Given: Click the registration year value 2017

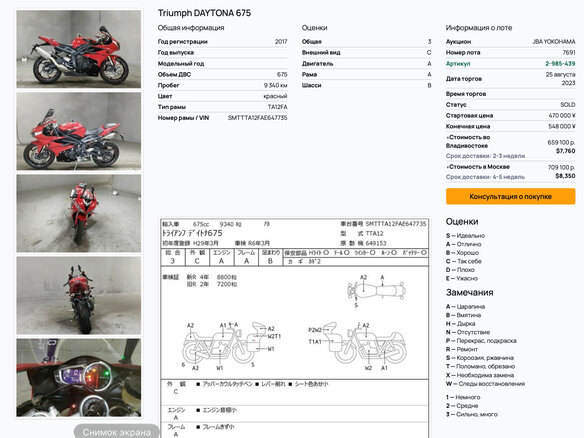Looking at the screenshot, I should [281, 42].
